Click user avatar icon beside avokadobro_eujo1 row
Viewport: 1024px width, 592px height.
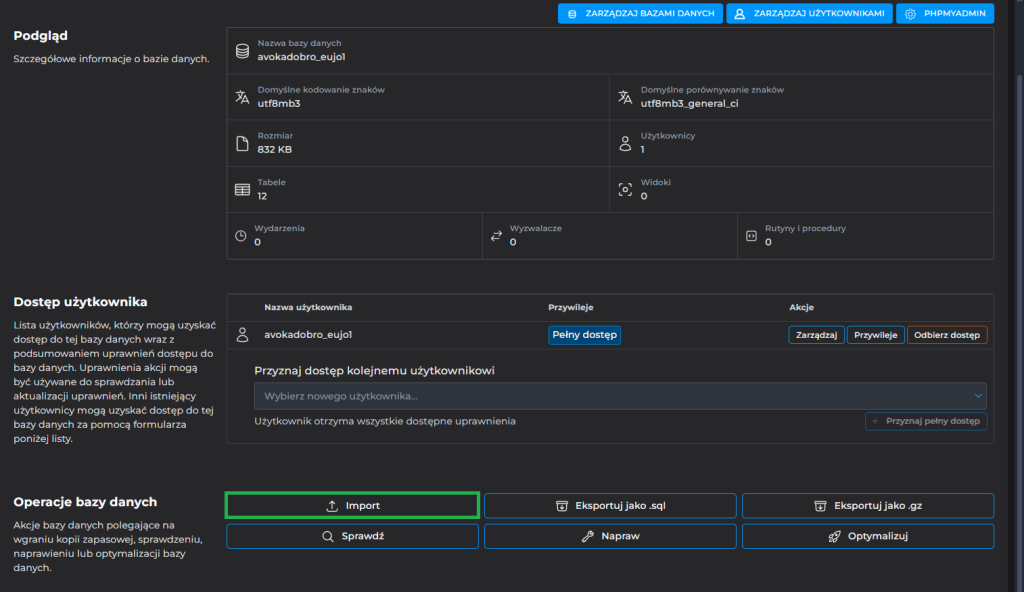241,335
